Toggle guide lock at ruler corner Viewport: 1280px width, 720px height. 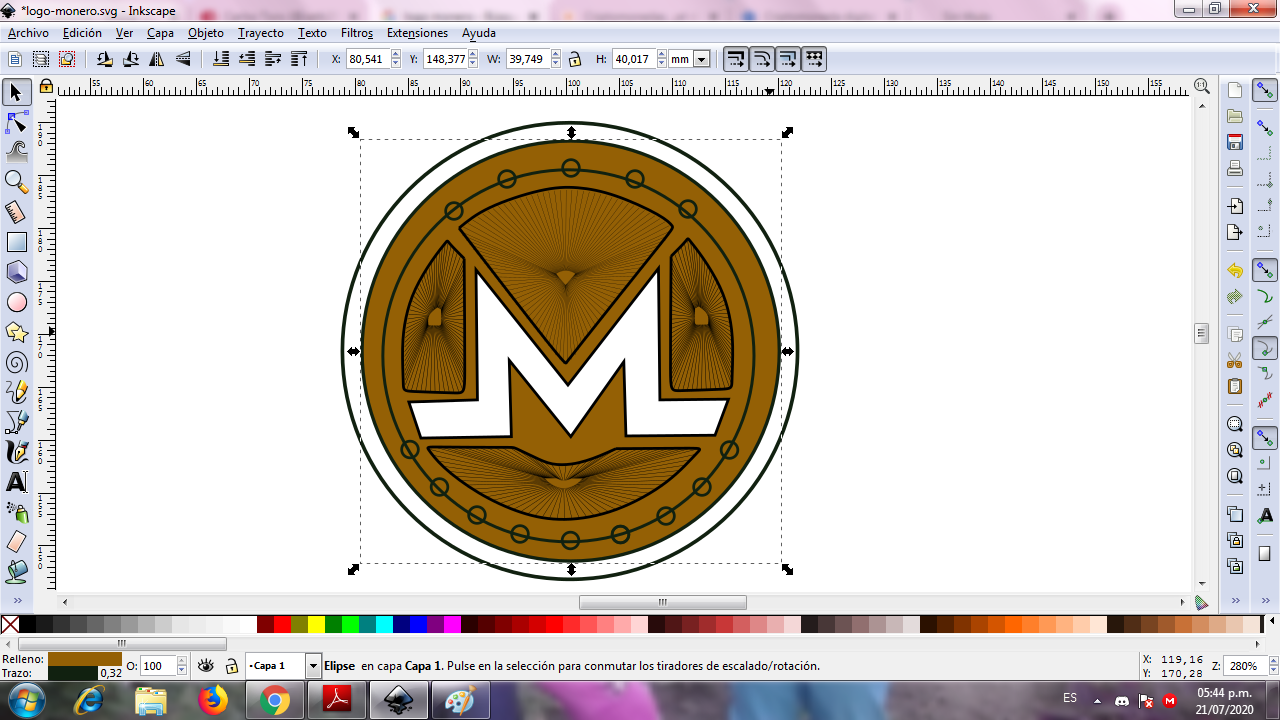[46, 87]
